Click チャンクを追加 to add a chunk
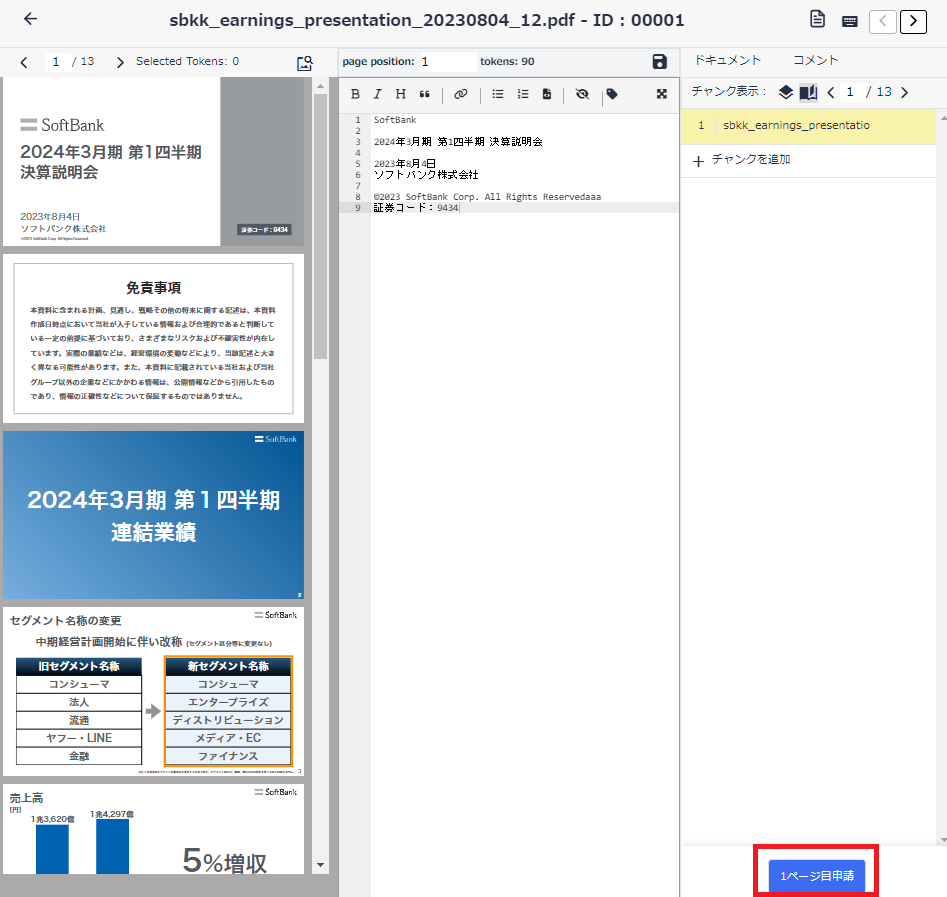Image resolution: width=947 pixels, height=897 pixels. [x=742, y=160]
